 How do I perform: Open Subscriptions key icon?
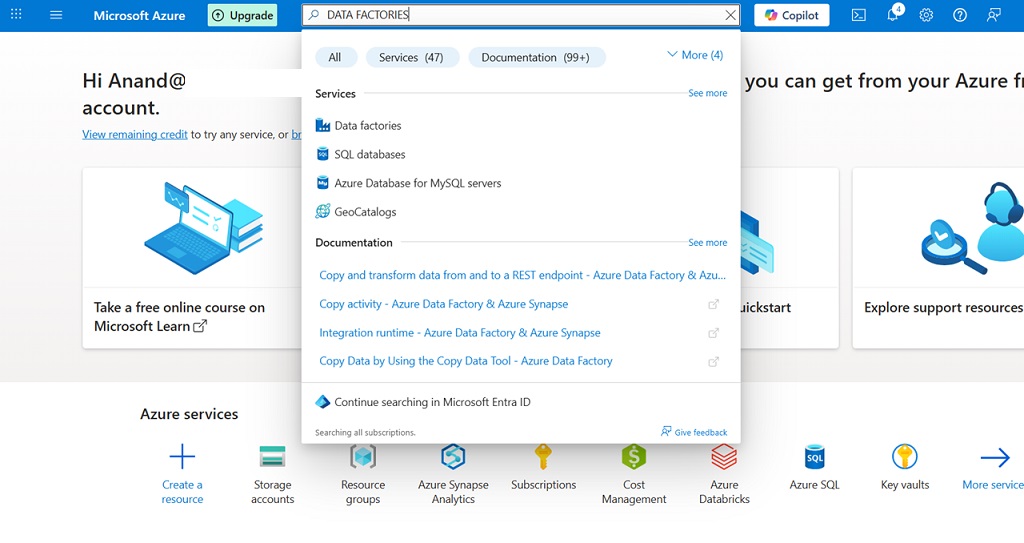543,457
